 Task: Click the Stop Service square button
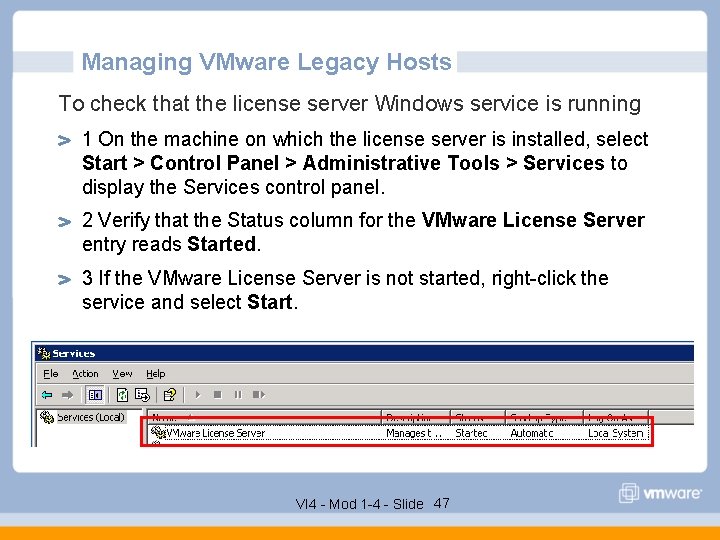click(218, 394)
